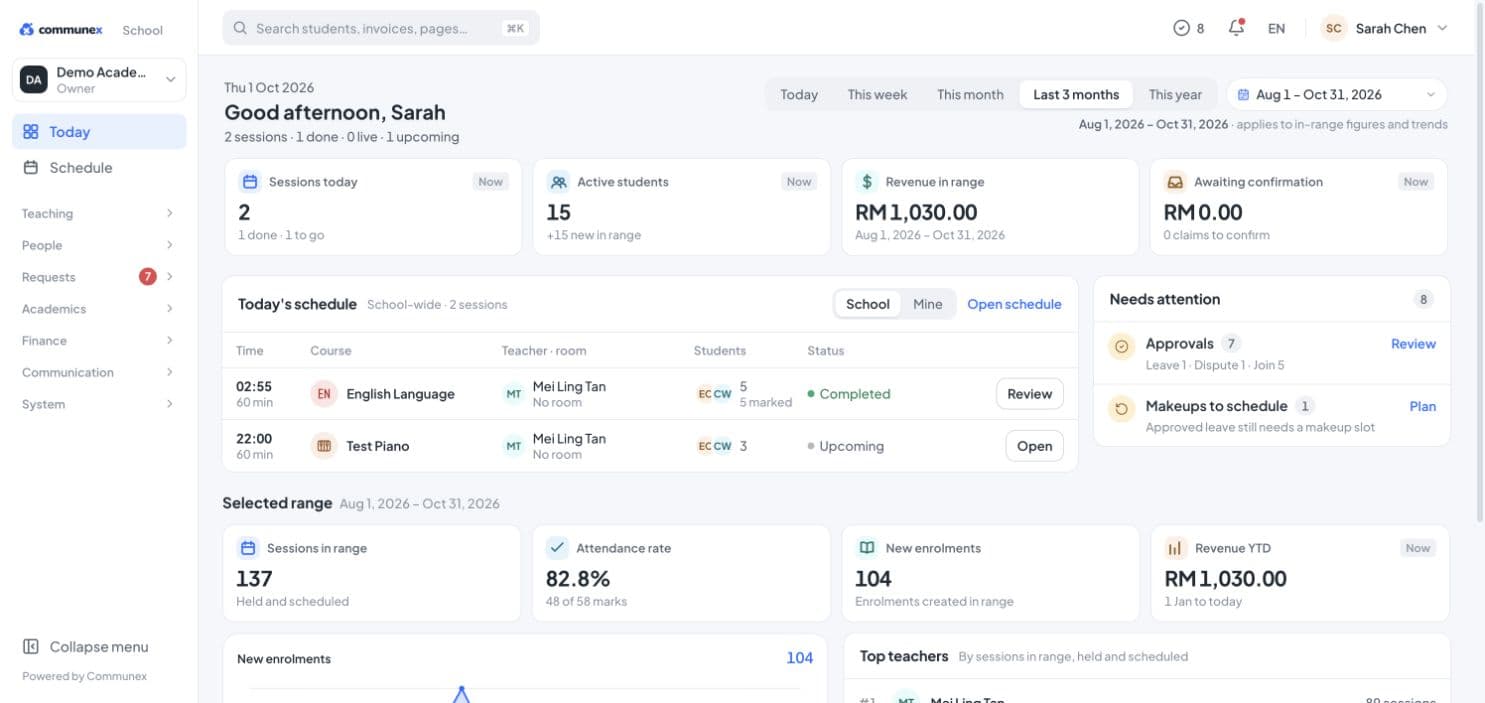Screen dimensions: 1485x703
Task: Expand the Teaching sidebar section
Action: tap(99, 213)
